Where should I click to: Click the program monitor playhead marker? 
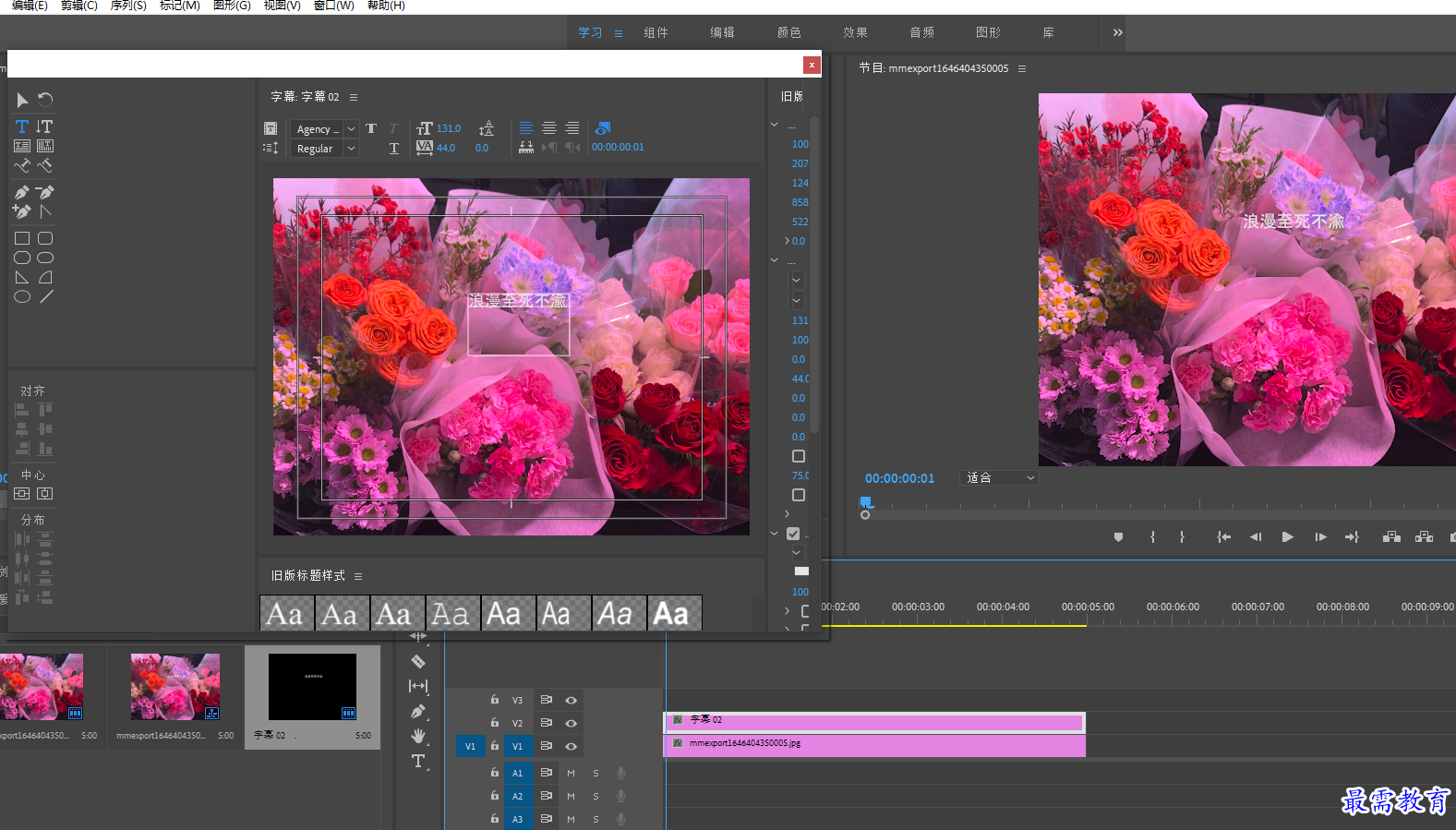point(866,502)
